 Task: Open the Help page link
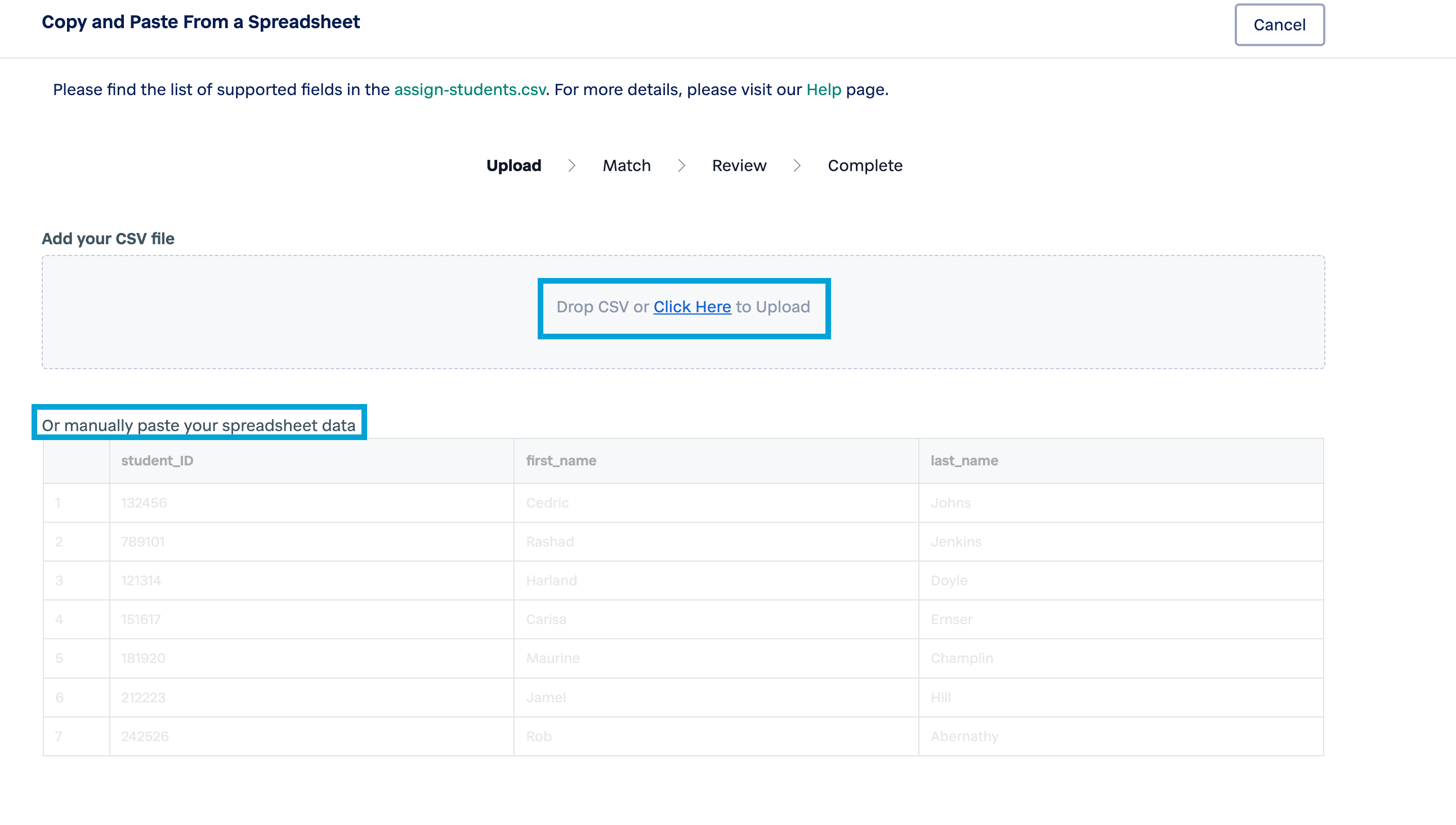[x=823, y=89]
